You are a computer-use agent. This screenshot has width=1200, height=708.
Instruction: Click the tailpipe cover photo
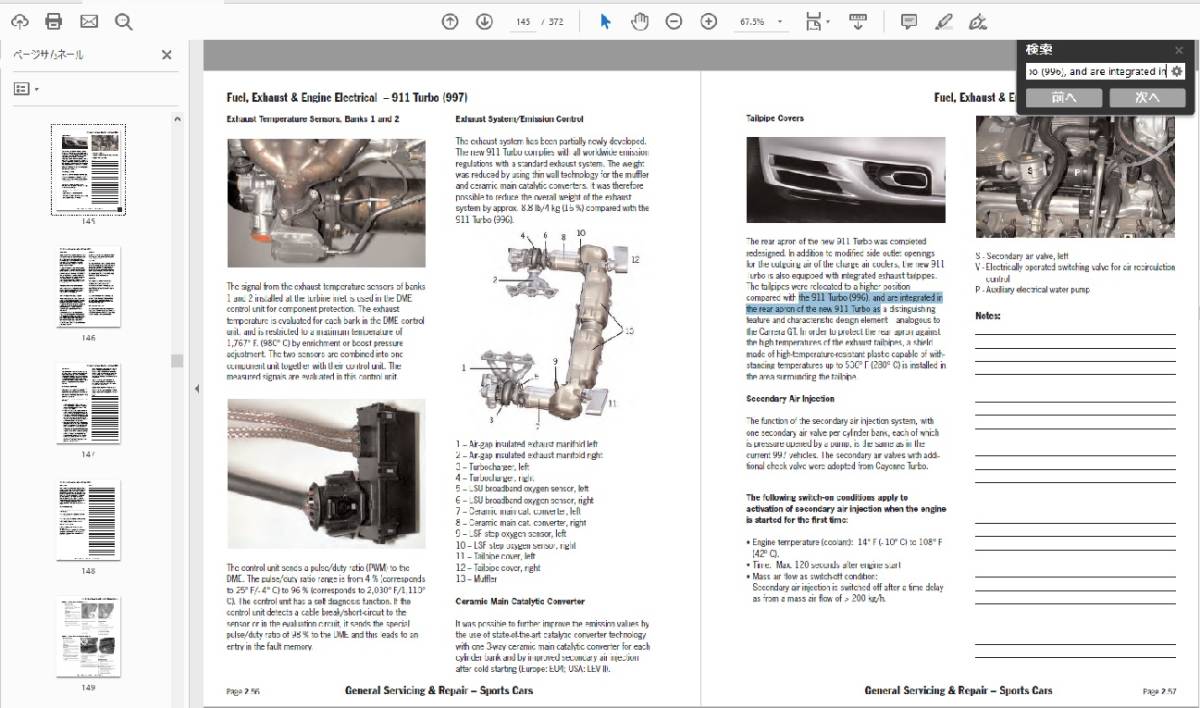[x=845, y=180]
